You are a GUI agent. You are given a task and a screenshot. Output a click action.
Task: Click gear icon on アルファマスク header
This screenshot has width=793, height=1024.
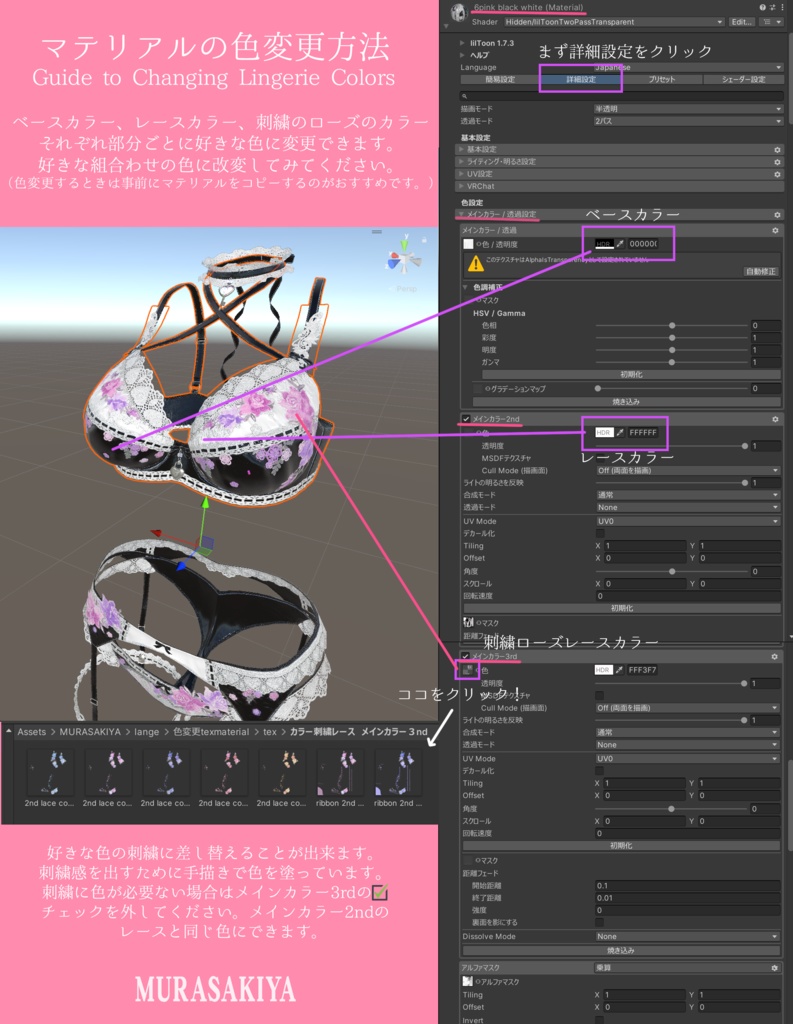click(775, 968)
